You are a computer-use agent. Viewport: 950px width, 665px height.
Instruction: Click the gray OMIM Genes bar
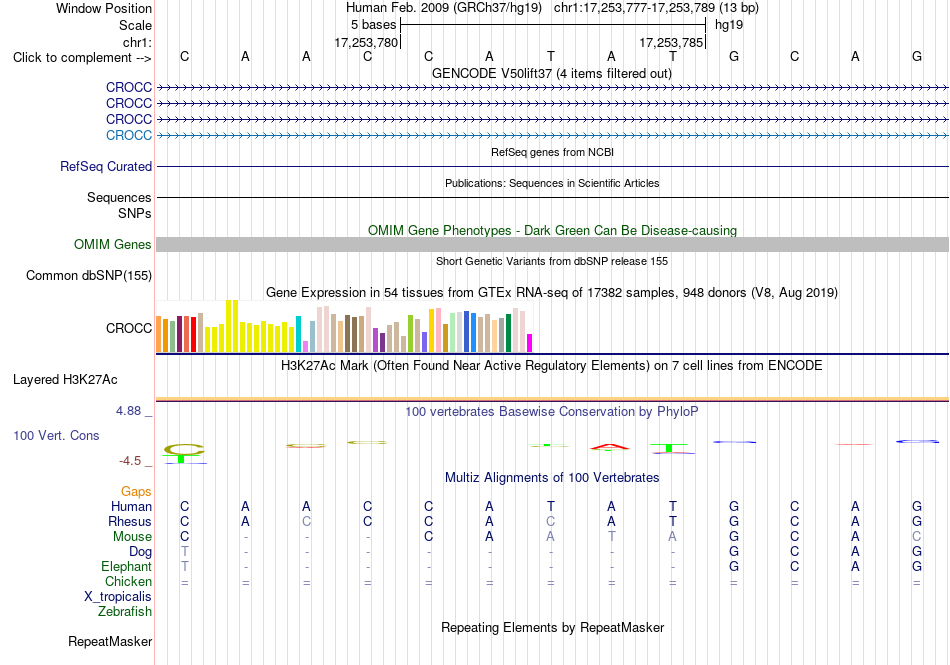pyautogui.click(x=552, y=245)
